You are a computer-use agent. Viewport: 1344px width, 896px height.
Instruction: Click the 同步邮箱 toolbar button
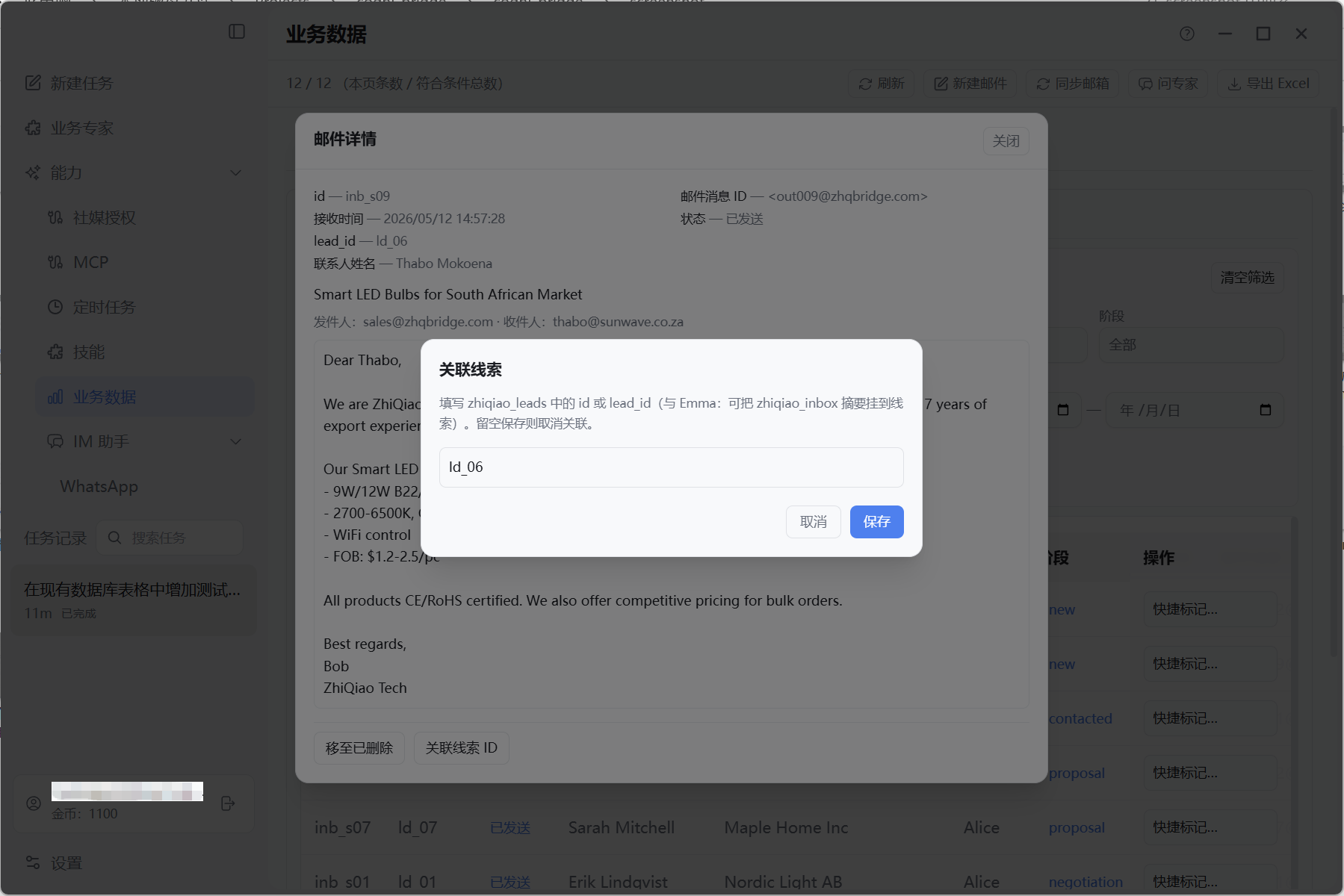tap(1072, 84)
